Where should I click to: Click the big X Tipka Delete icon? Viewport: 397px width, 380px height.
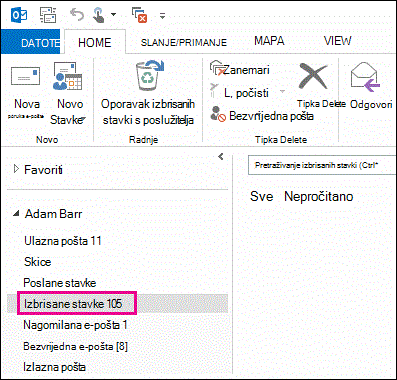pos(313,77)
